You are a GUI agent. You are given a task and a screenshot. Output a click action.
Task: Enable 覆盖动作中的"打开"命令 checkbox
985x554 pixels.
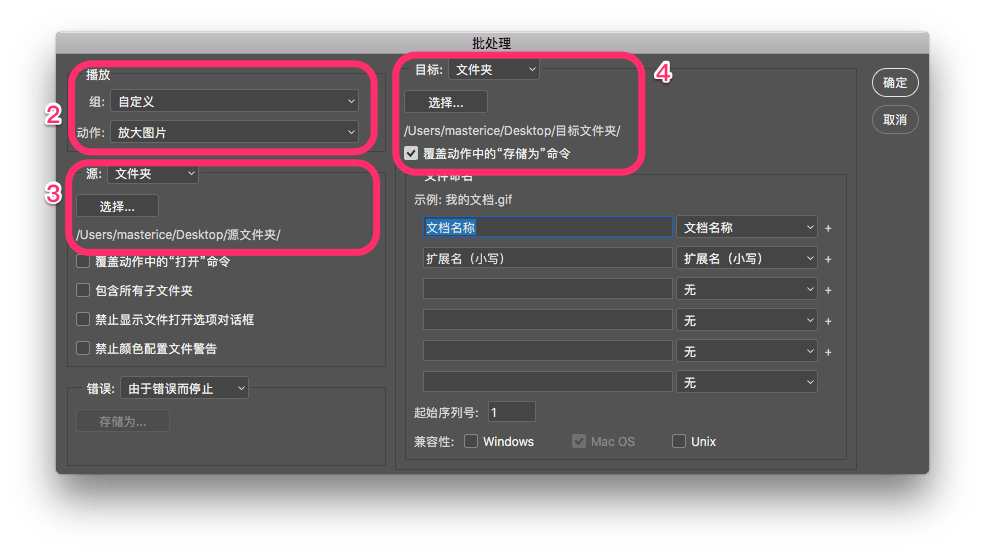(x=84, y=262)
